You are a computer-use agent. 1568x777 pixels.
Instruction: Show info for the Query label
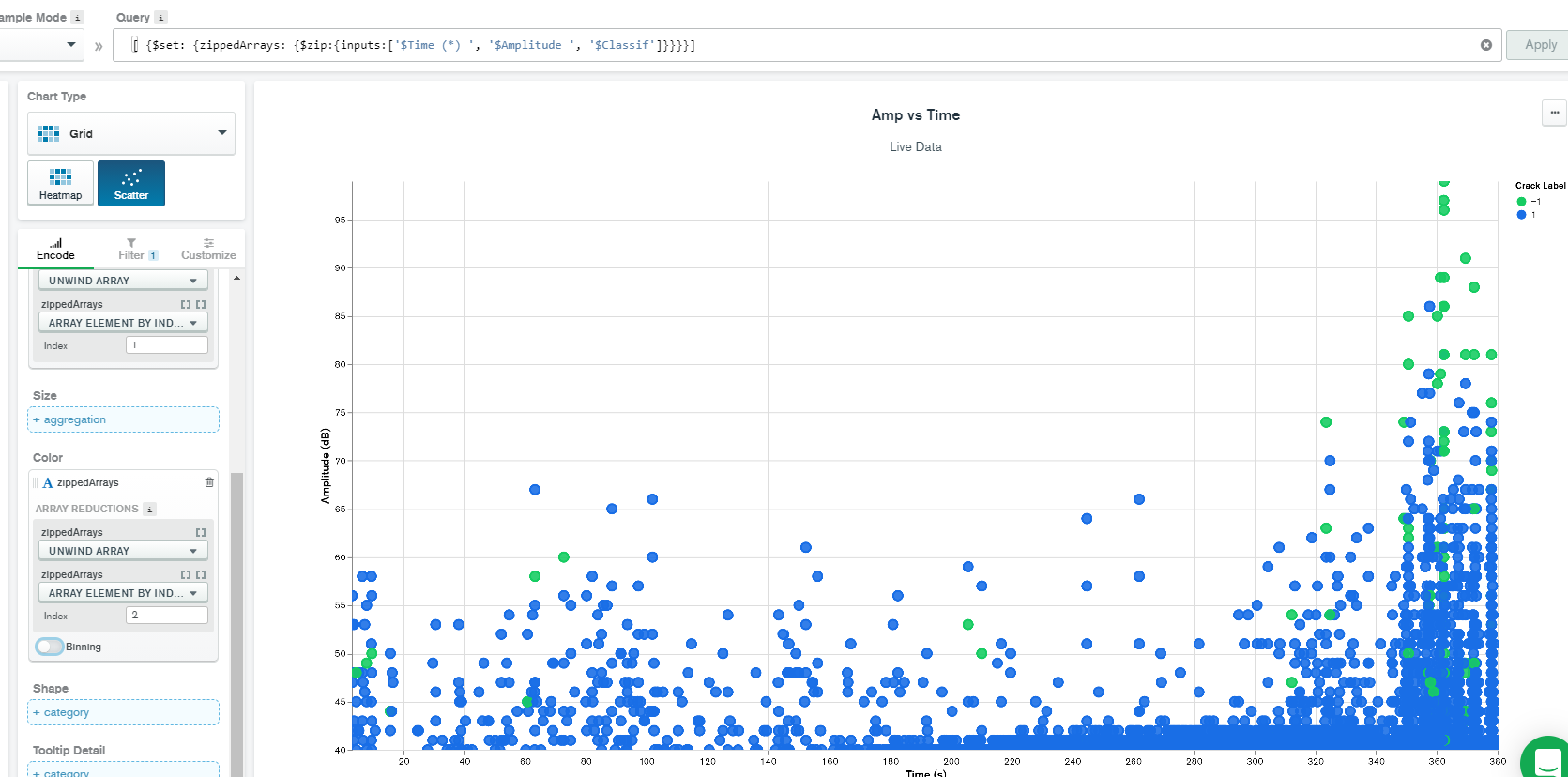(x=160, y=18)
